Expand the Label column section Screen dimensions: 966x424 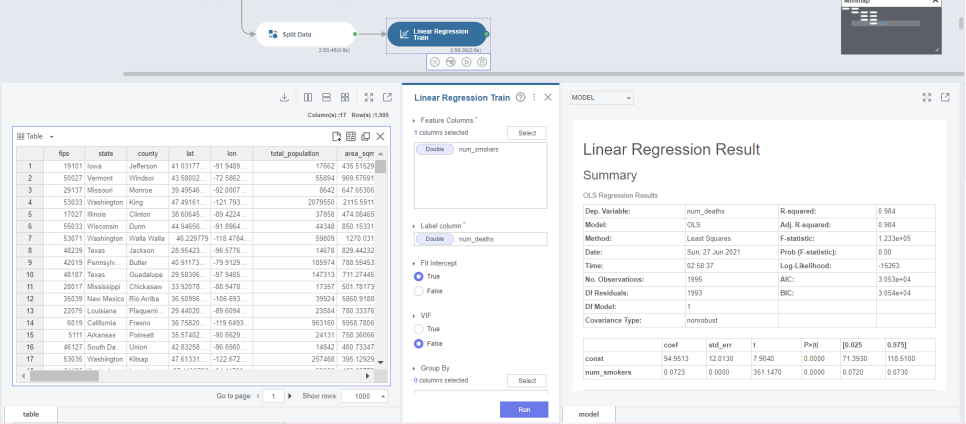(x=414, y=226)
